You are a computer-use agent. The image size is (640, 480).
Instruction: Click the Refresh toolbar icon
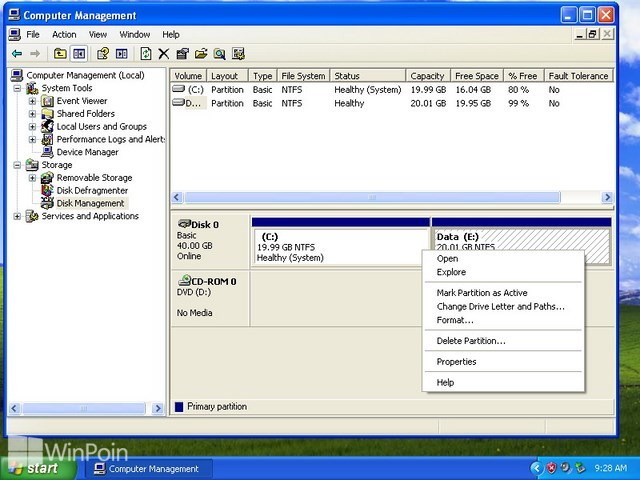pos(146,53)
